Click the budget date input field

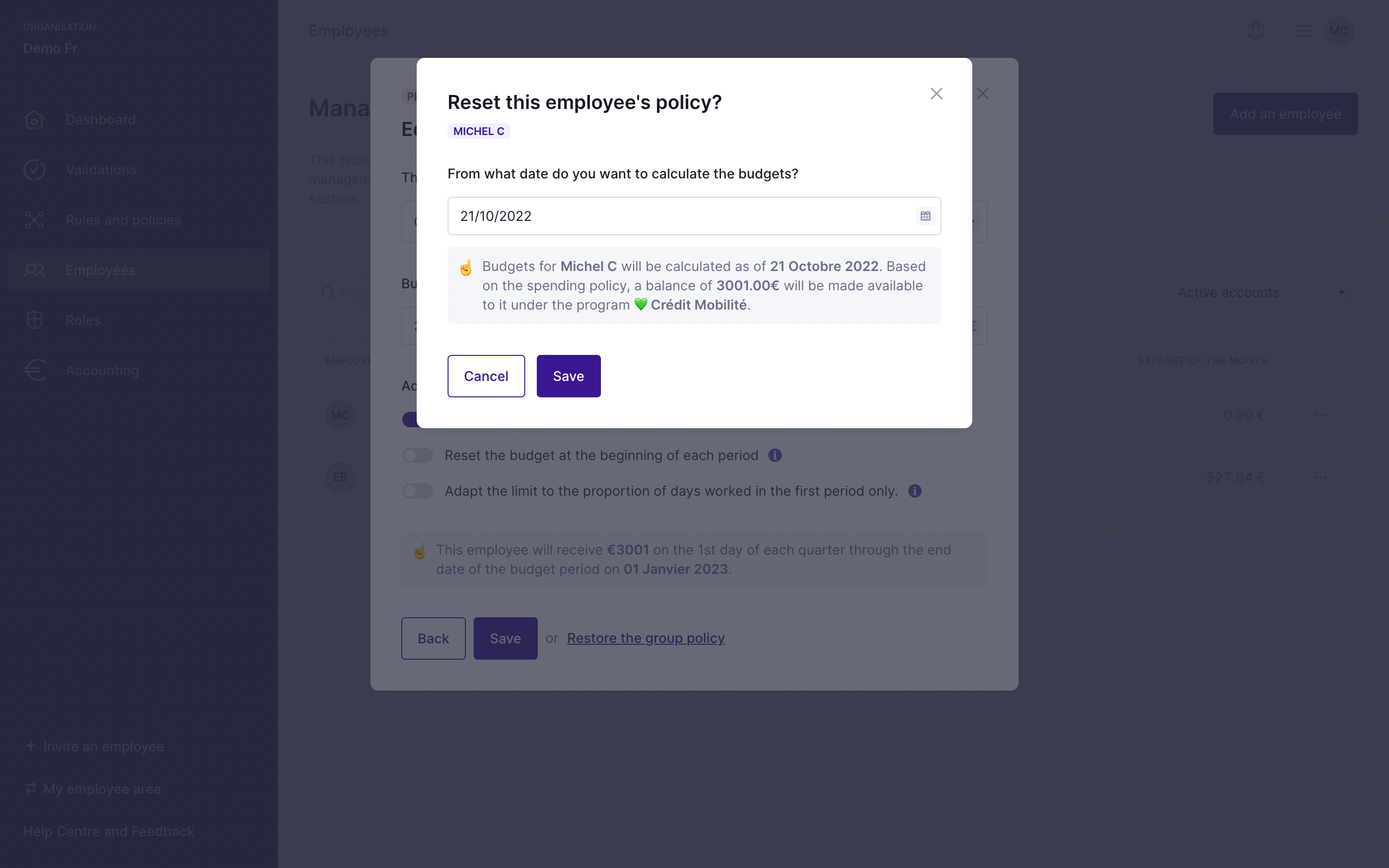pos(677,216)
